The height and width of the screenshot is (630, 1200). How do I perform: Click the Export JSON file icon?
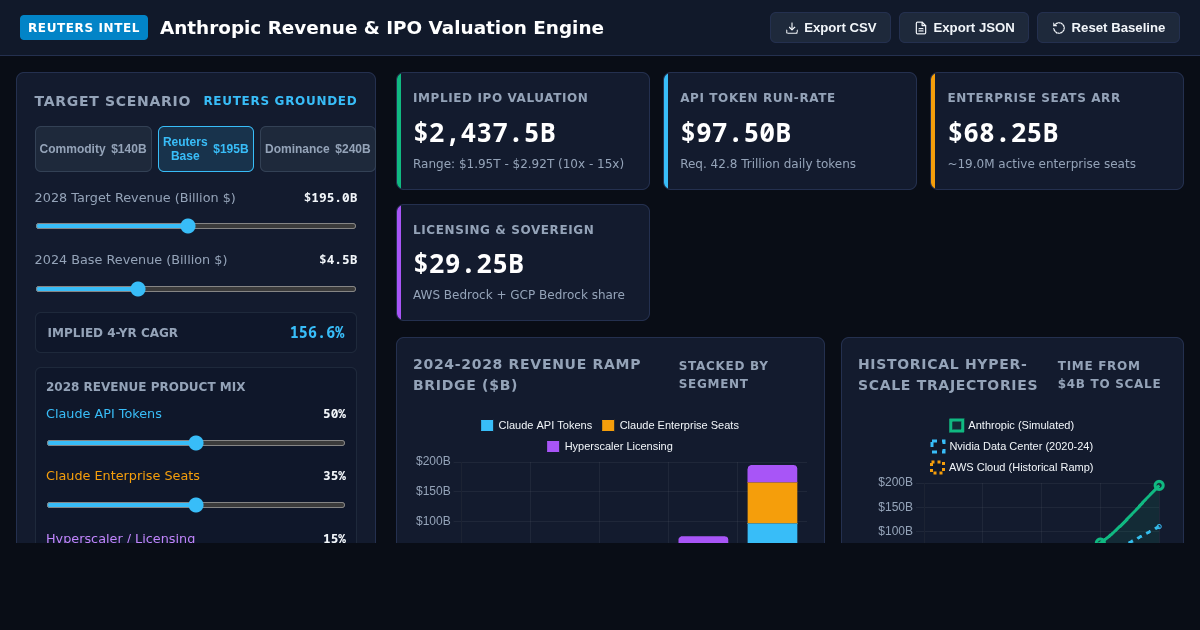[x=921, y=28]
